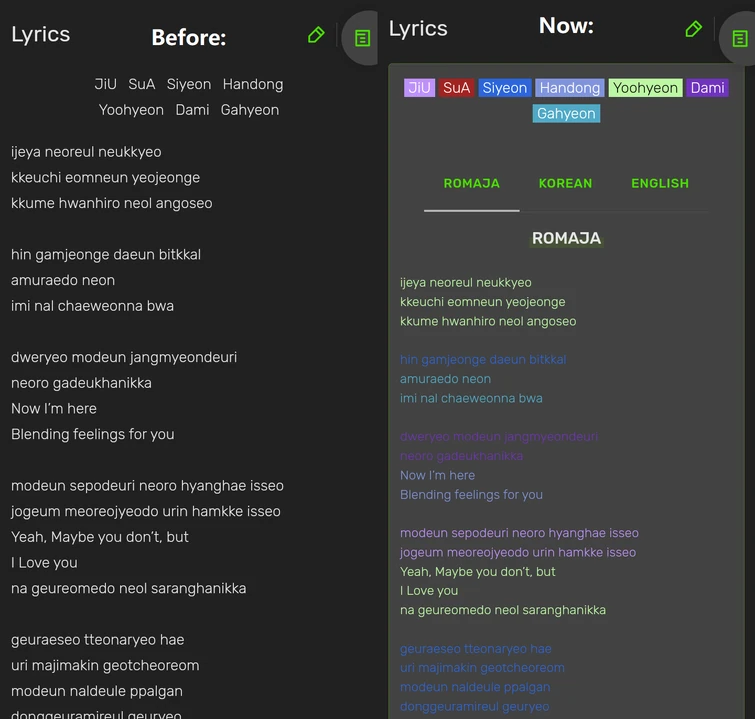Click the colored lyric line "Now I'm here"
This screenshot has height=719, width=755.
coord(437,475)
